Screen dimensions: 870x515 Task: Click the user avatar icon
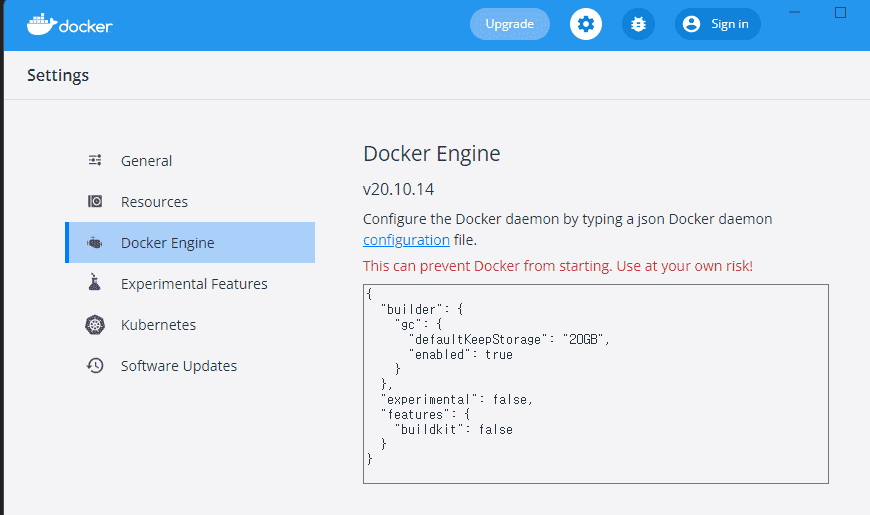(x=691, y=24)
